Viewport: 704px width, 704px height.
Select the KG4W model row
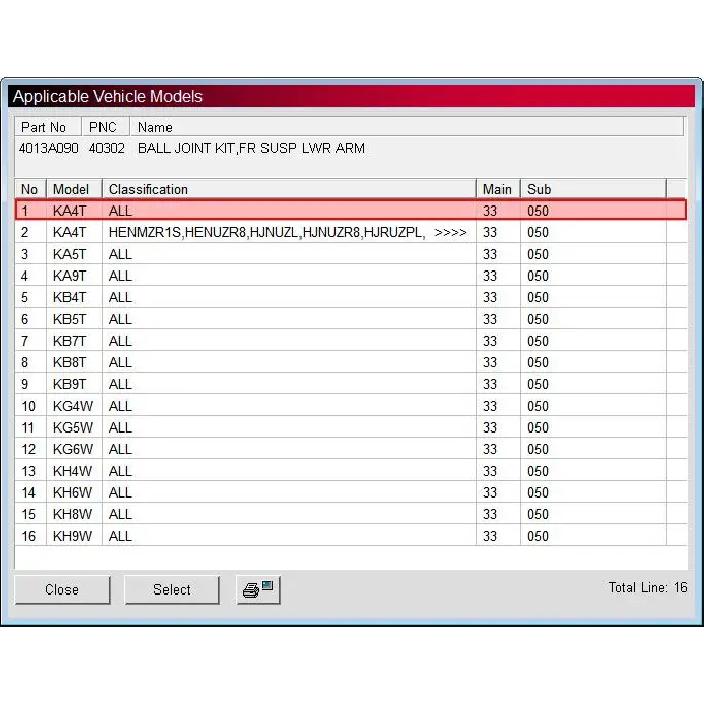[x=351, y=406]
